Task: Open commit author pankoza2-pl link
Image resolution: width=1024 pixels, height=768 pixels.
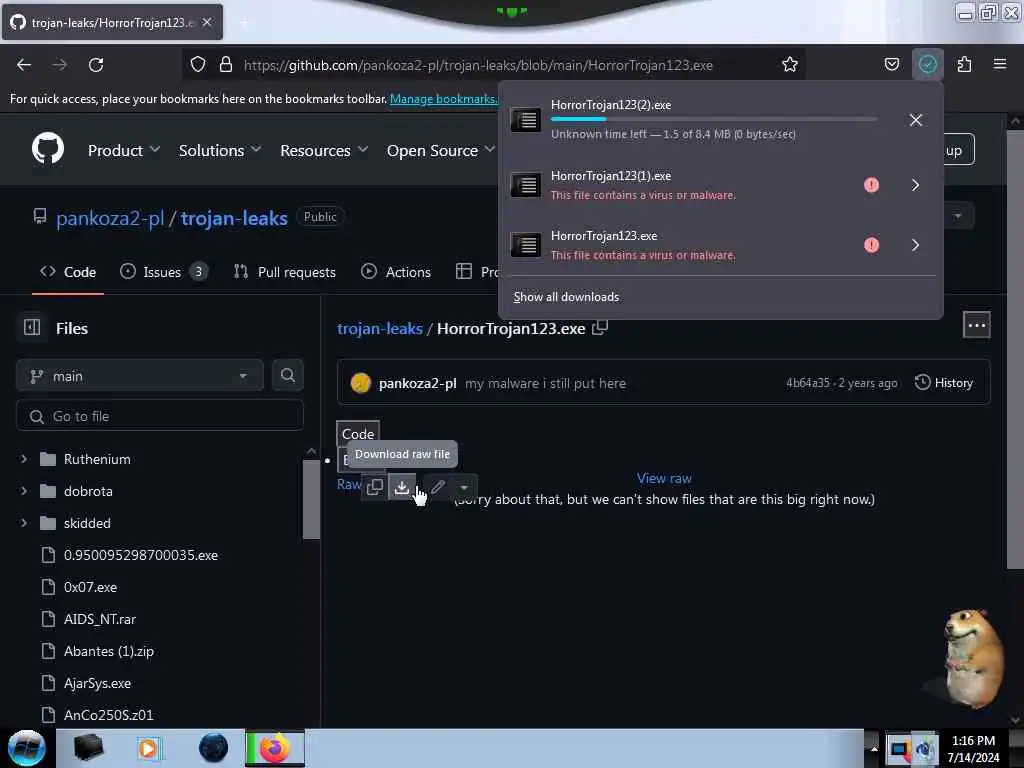Action: coord(417,383)
